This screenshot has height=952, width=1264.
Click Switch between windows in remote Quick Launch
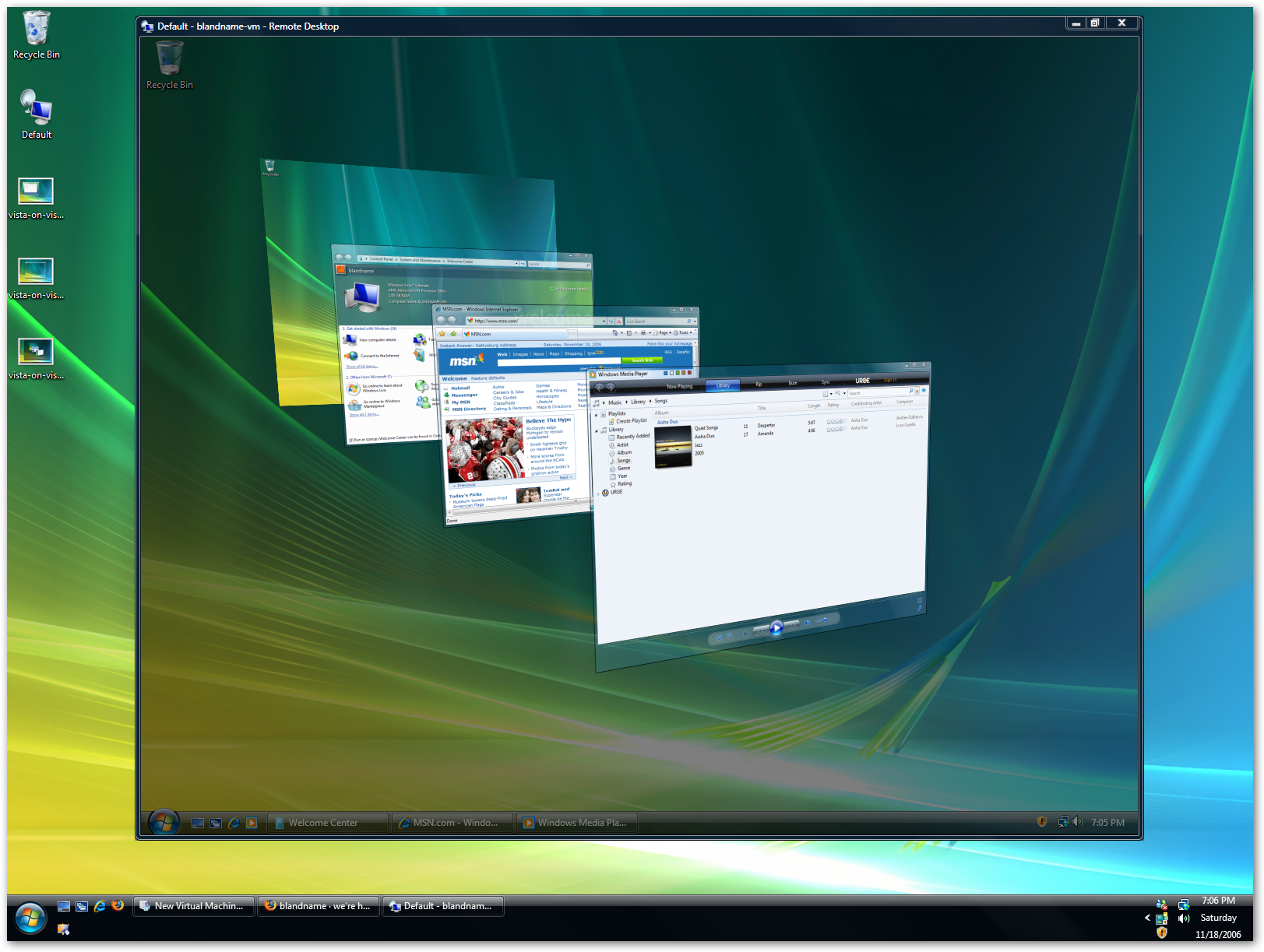coord(216,823)
